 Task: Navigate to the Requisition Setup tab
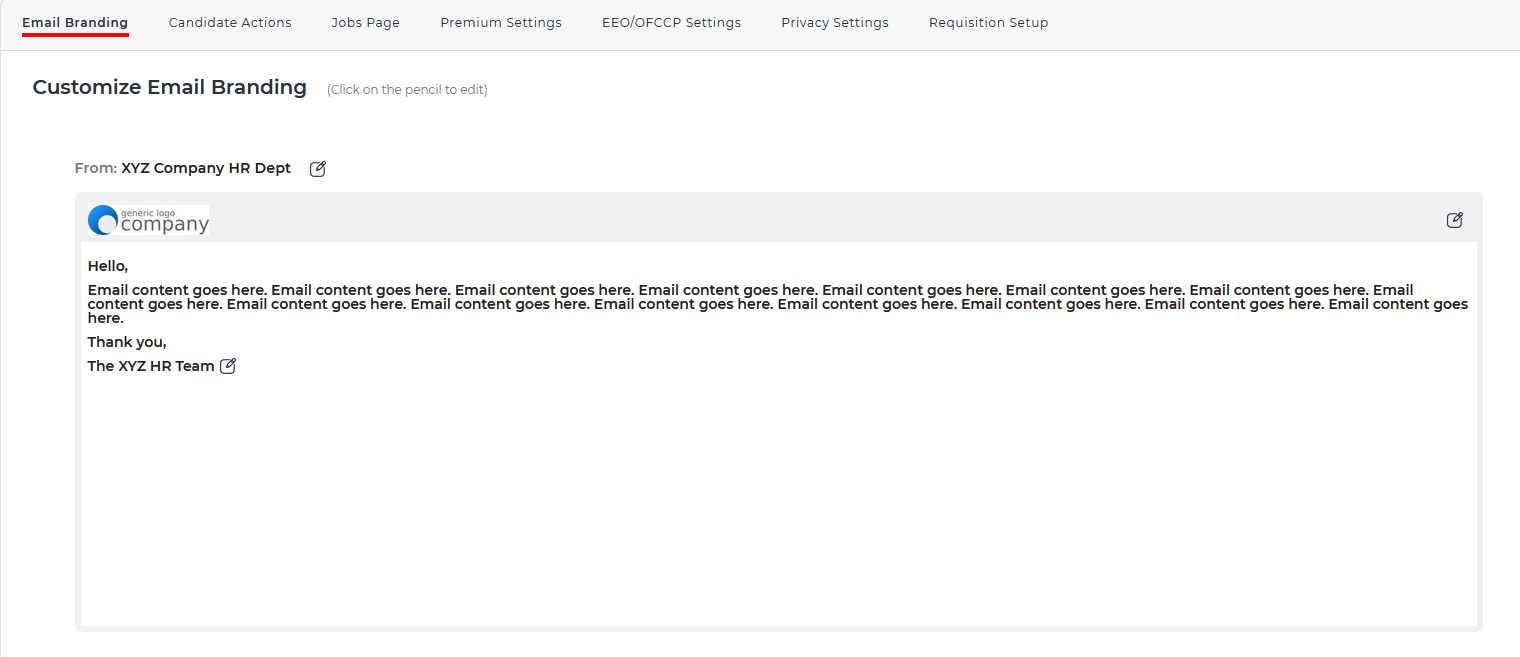989,22
